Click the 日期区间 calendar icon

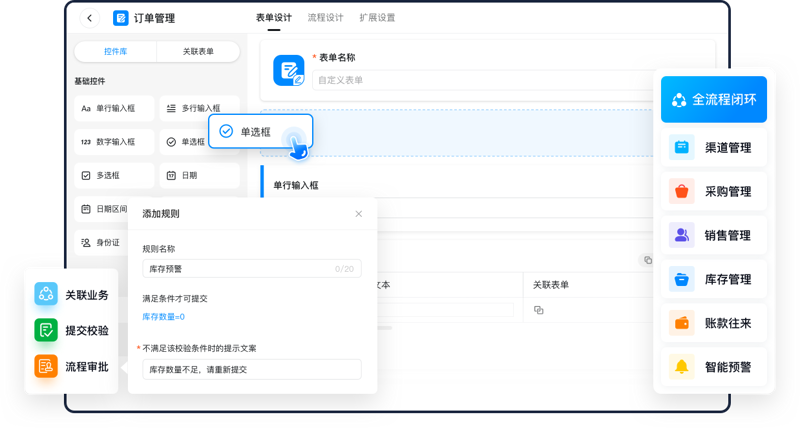point(86,209)
